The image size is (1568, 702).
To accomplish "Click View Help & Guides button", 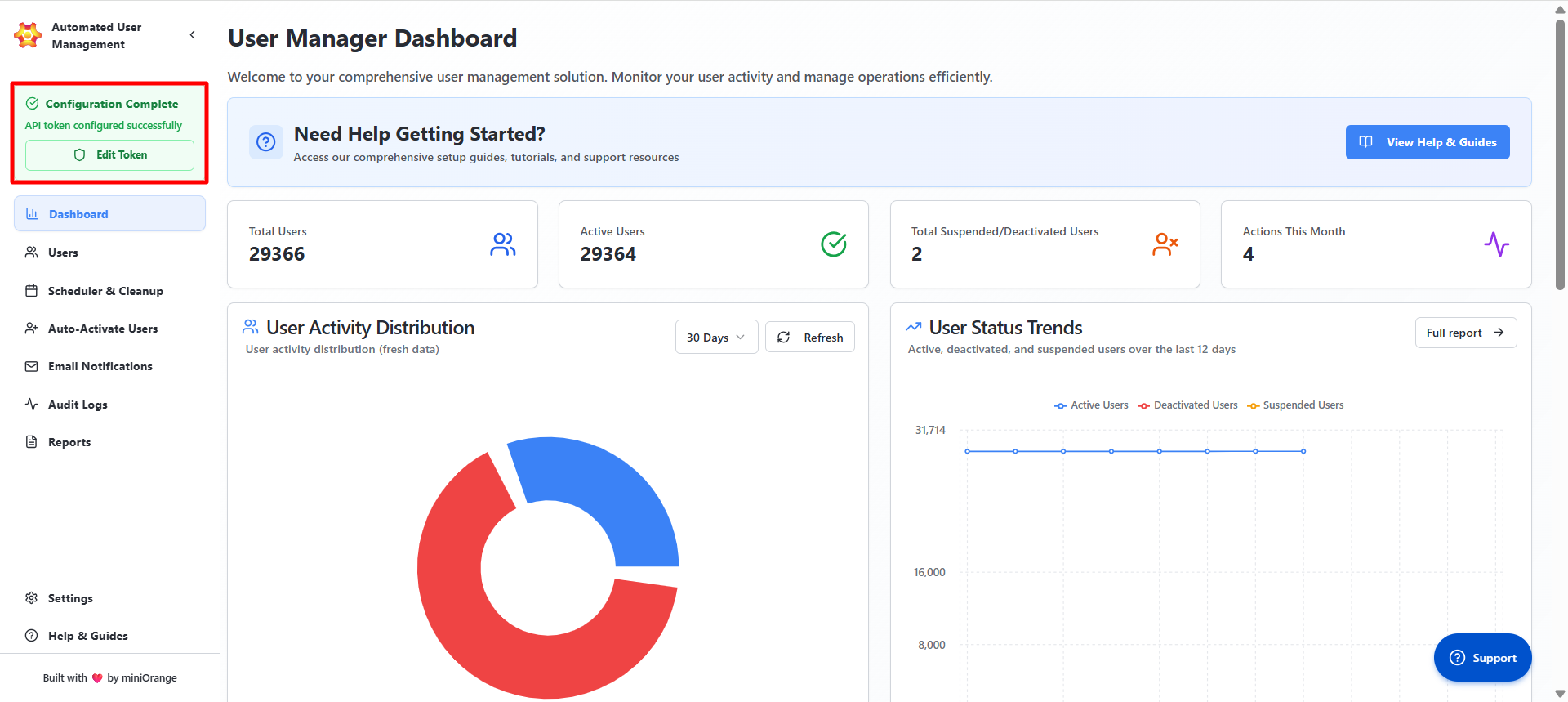I will (x=1428, y=142).
